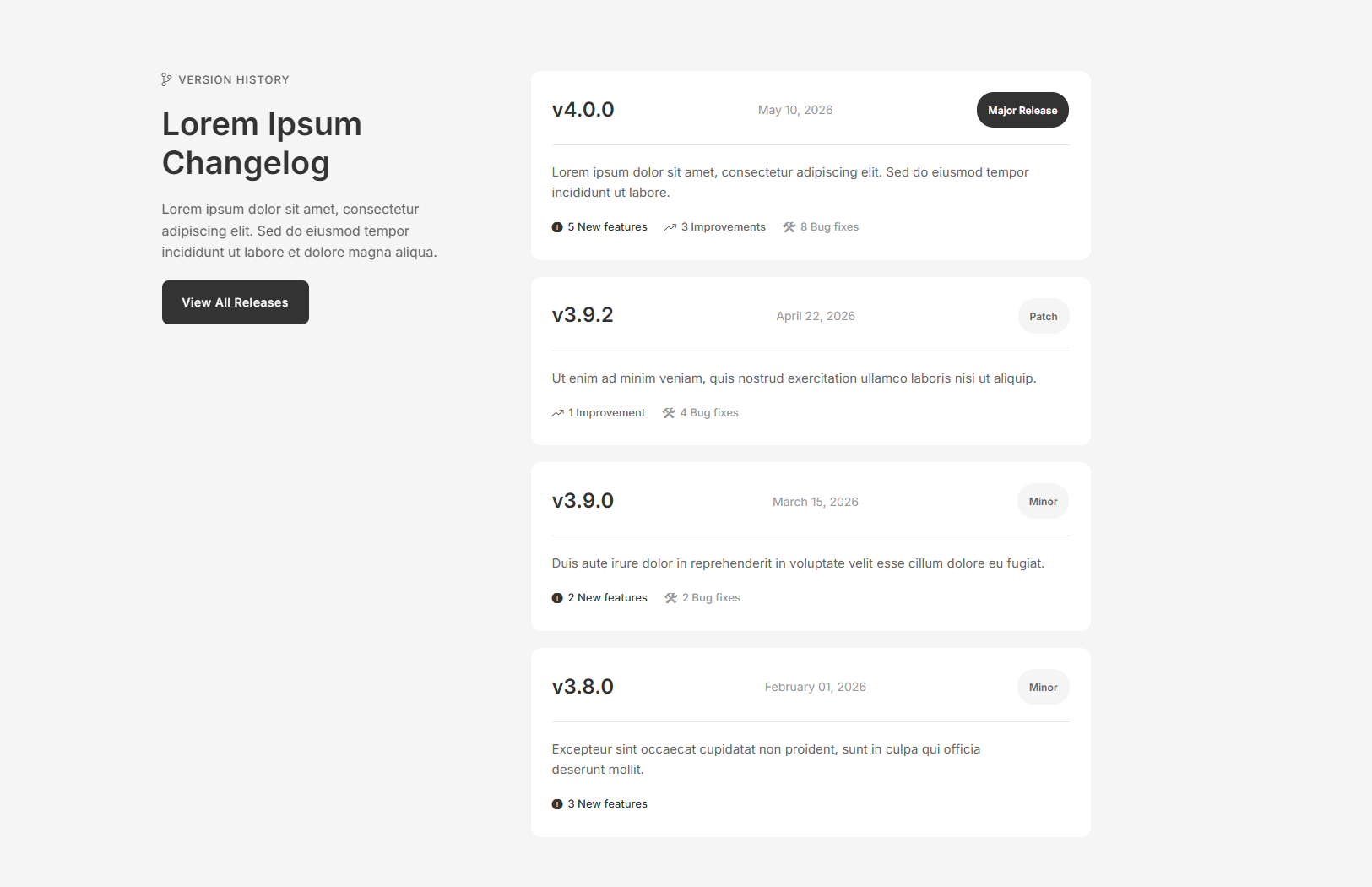Click the v3.9.2 improvement trend icon
This screenshot has height=887, width=1372.
(558, 413)
